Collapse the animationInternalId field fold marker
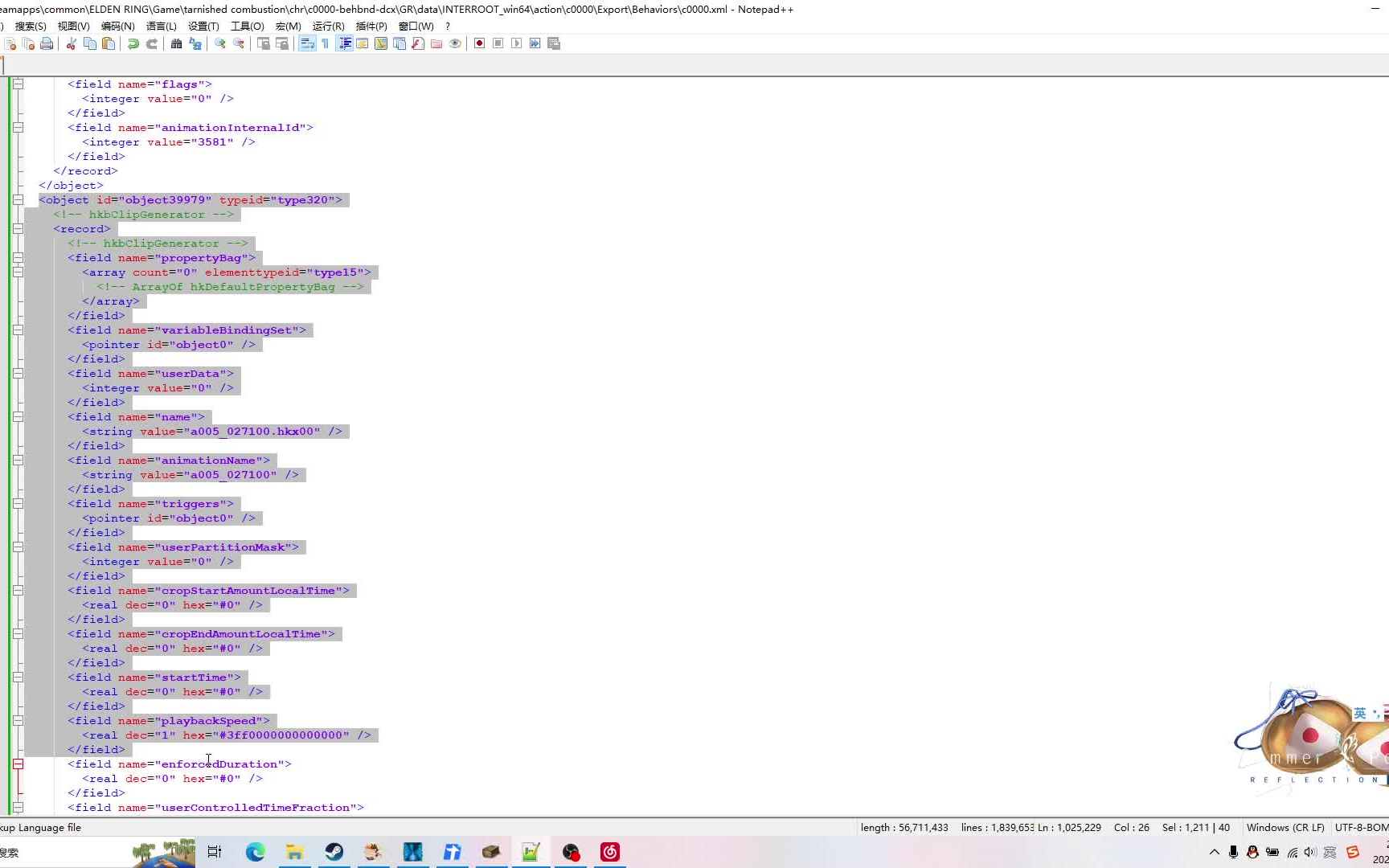 pyautogui.click(x=18, y=127)
